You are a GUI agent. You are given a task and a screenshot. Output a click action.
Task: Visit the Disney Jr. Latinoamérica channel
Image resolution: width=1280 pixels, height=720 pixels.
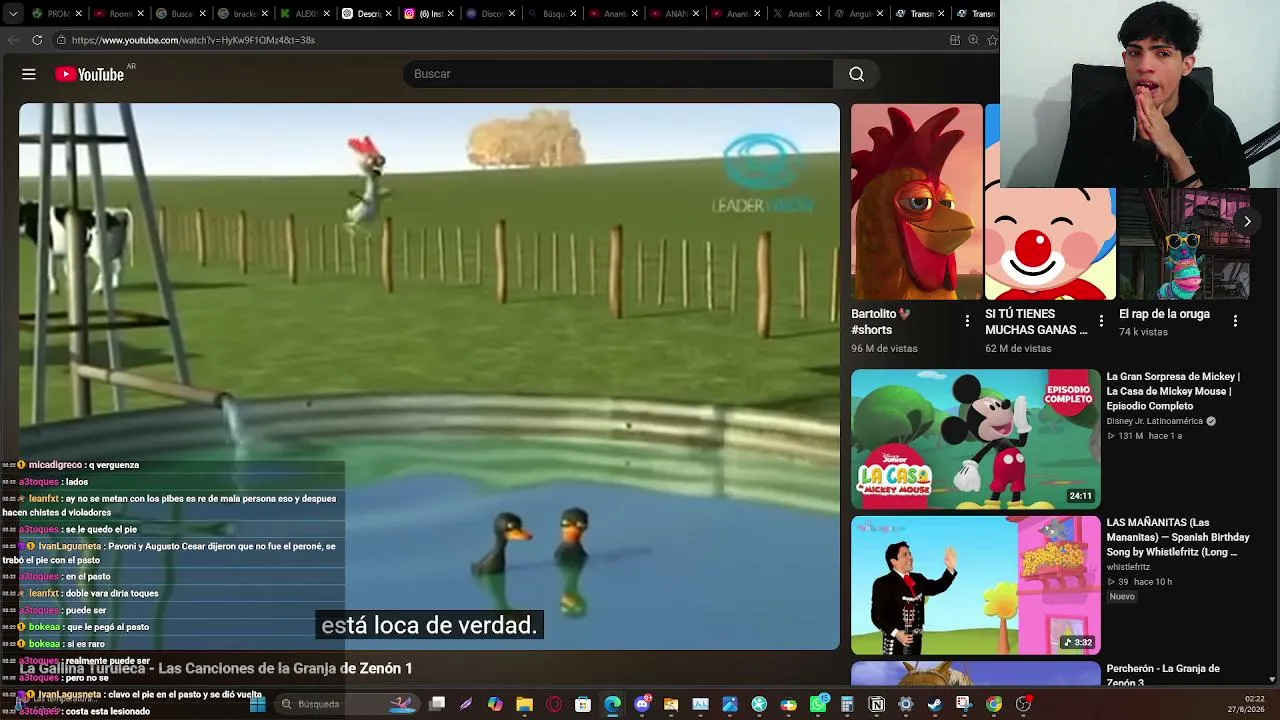point(1155,421)
